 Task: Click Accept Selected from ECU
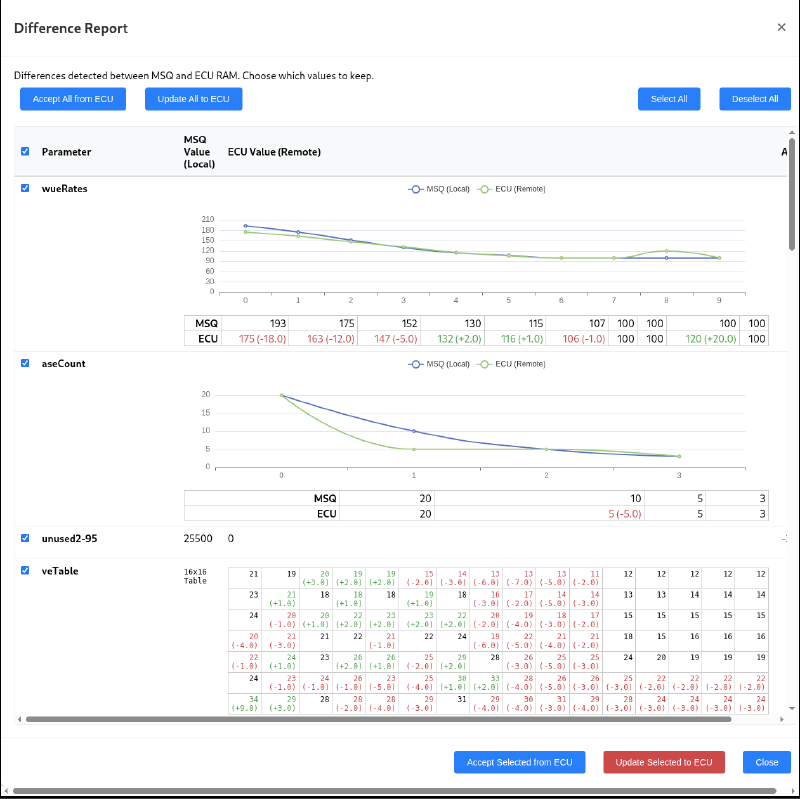(x=519, y=762)
